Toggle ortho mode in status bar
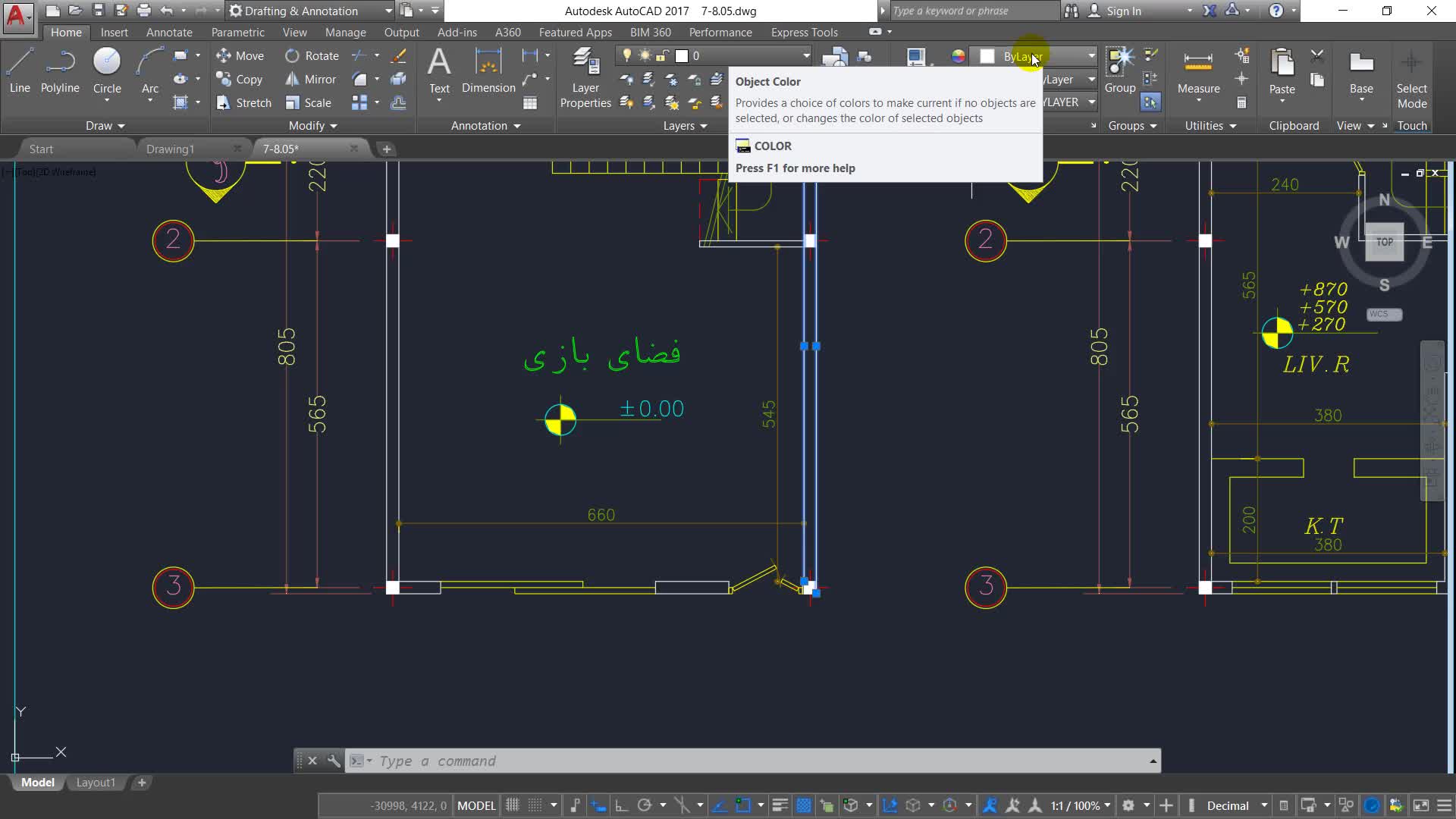 coord(621,805)
